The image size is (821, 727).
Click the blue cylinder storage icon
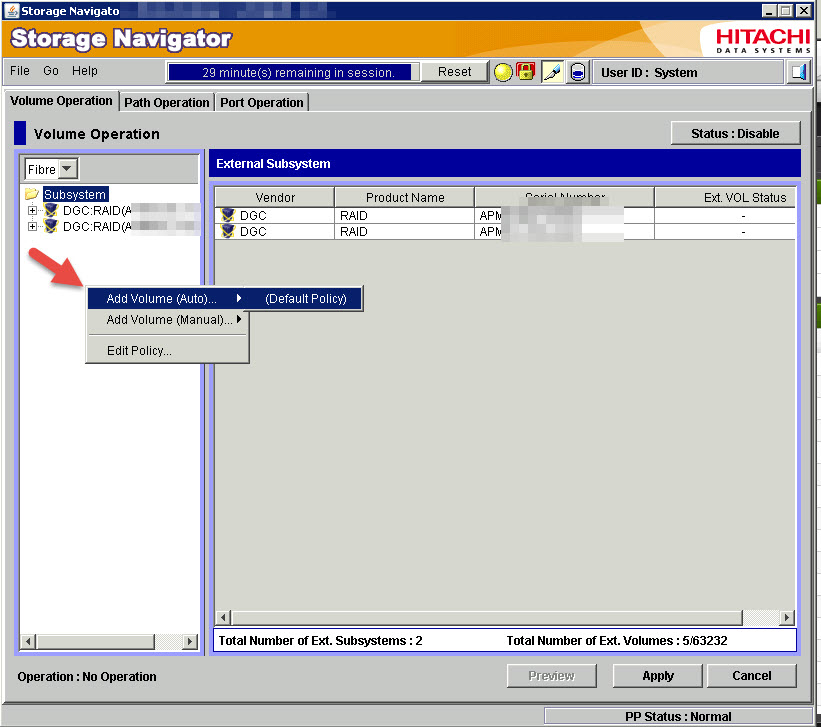click(578, 72)
